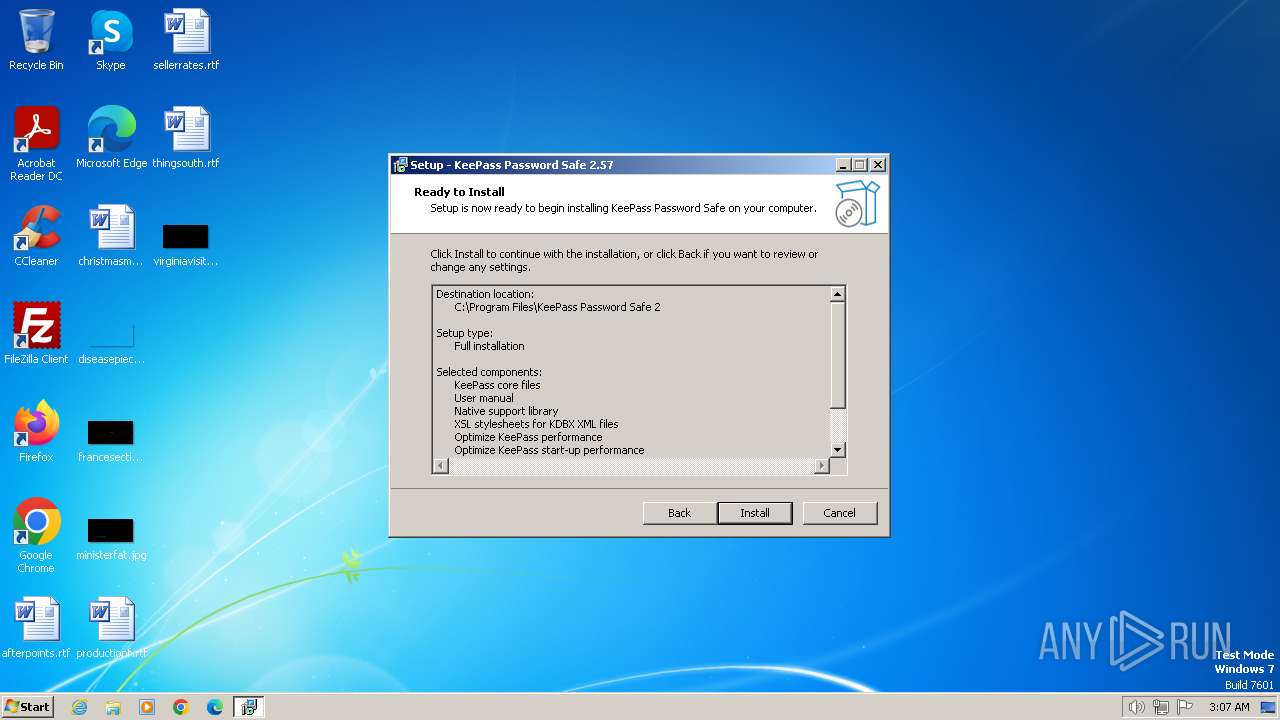Close the KeePass setup window

pos(878,165)
